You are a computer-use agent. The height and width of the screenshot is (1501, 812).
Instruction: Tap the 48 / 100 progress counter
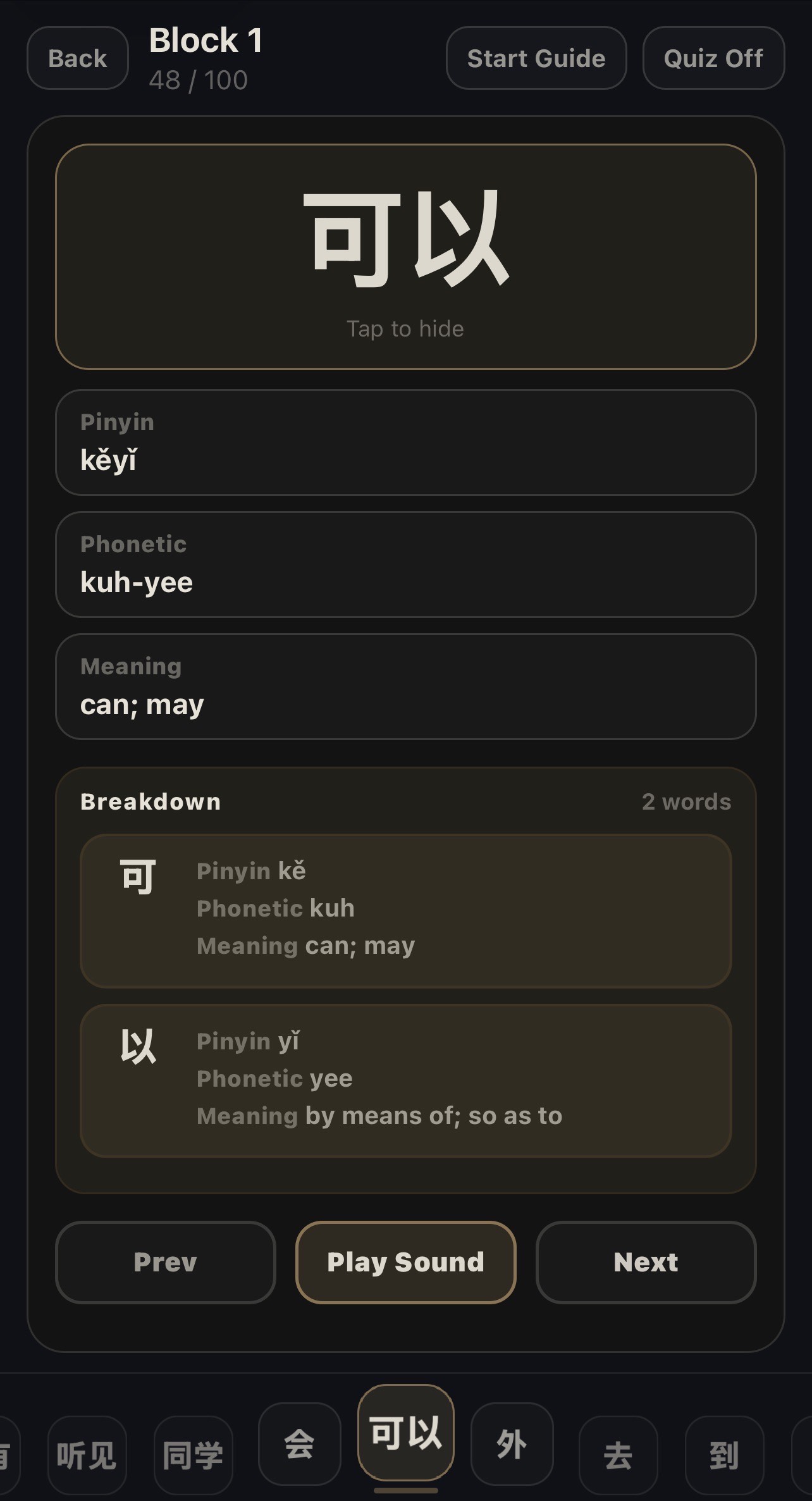[x=197, y=79]
